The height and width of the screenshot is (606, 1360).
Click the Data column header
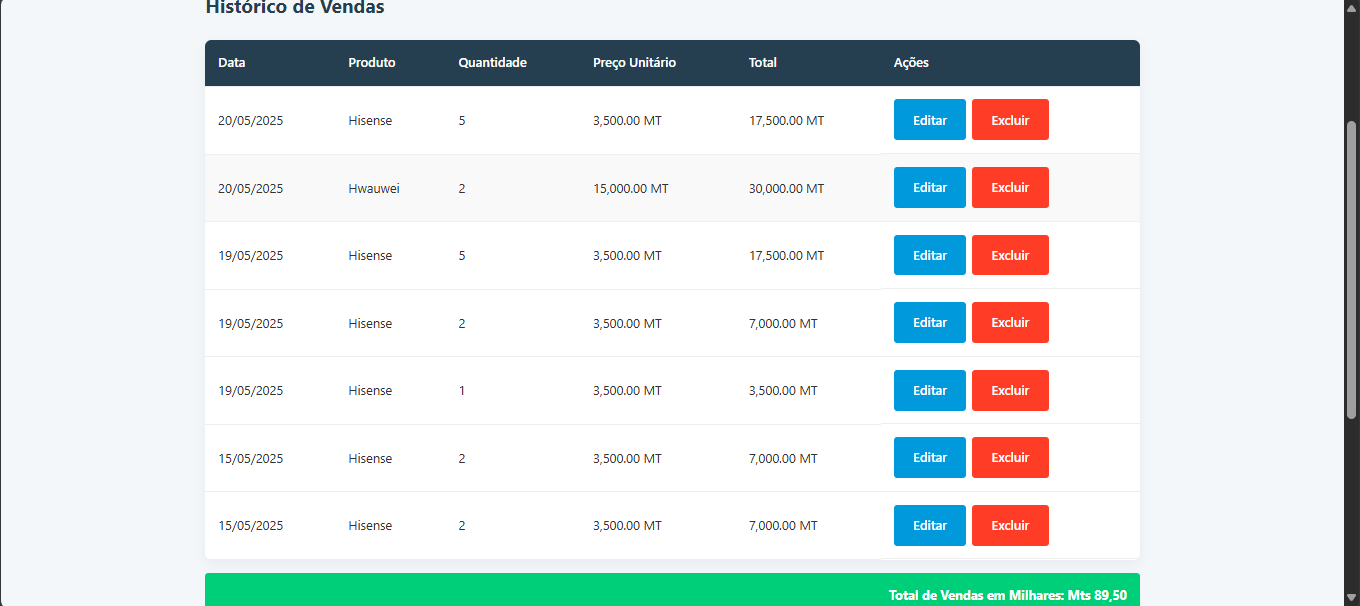point(232,63)
